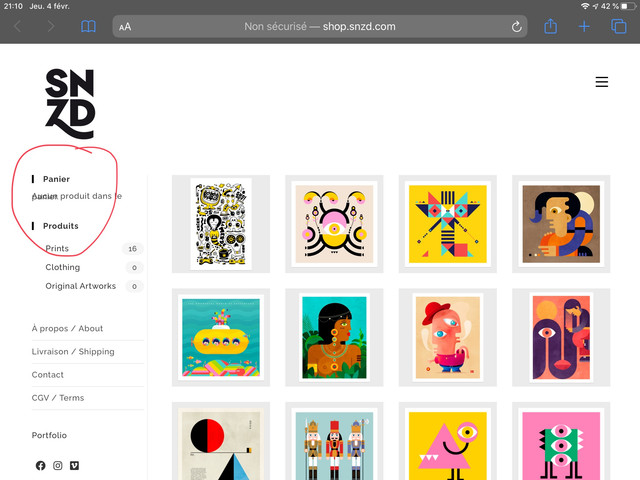Open the green three-eyed monster print

click(561, 441)
